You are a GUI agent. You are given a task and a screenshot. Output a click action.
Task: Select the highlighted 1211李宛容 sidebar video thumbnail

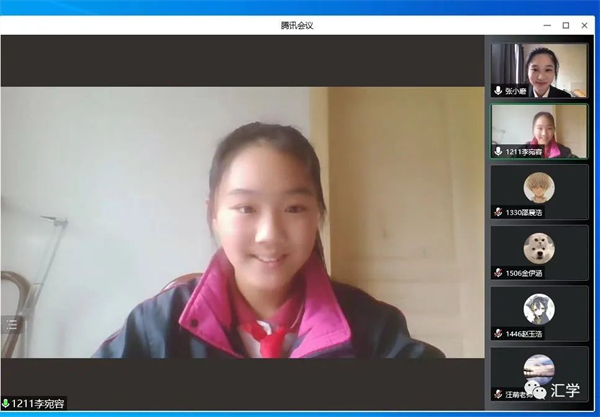[x=539, y=131]
